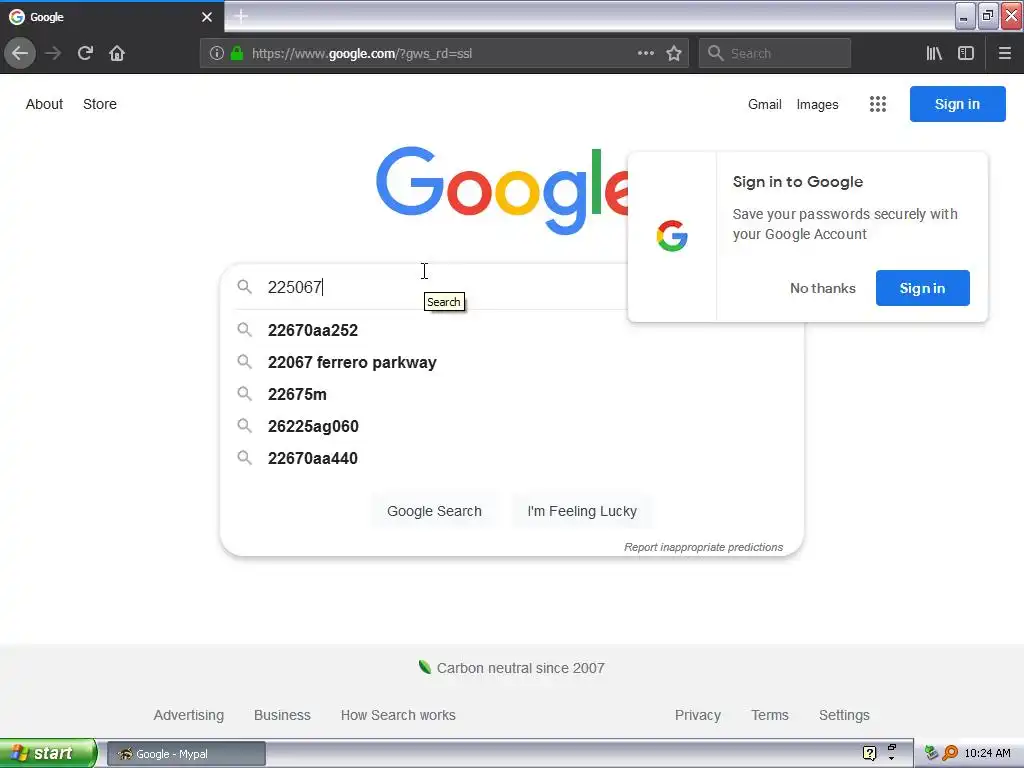This screenshot has height=768, width=1024.
Task: Click the magnifier icon in Google search box
Action: [244, 287]
